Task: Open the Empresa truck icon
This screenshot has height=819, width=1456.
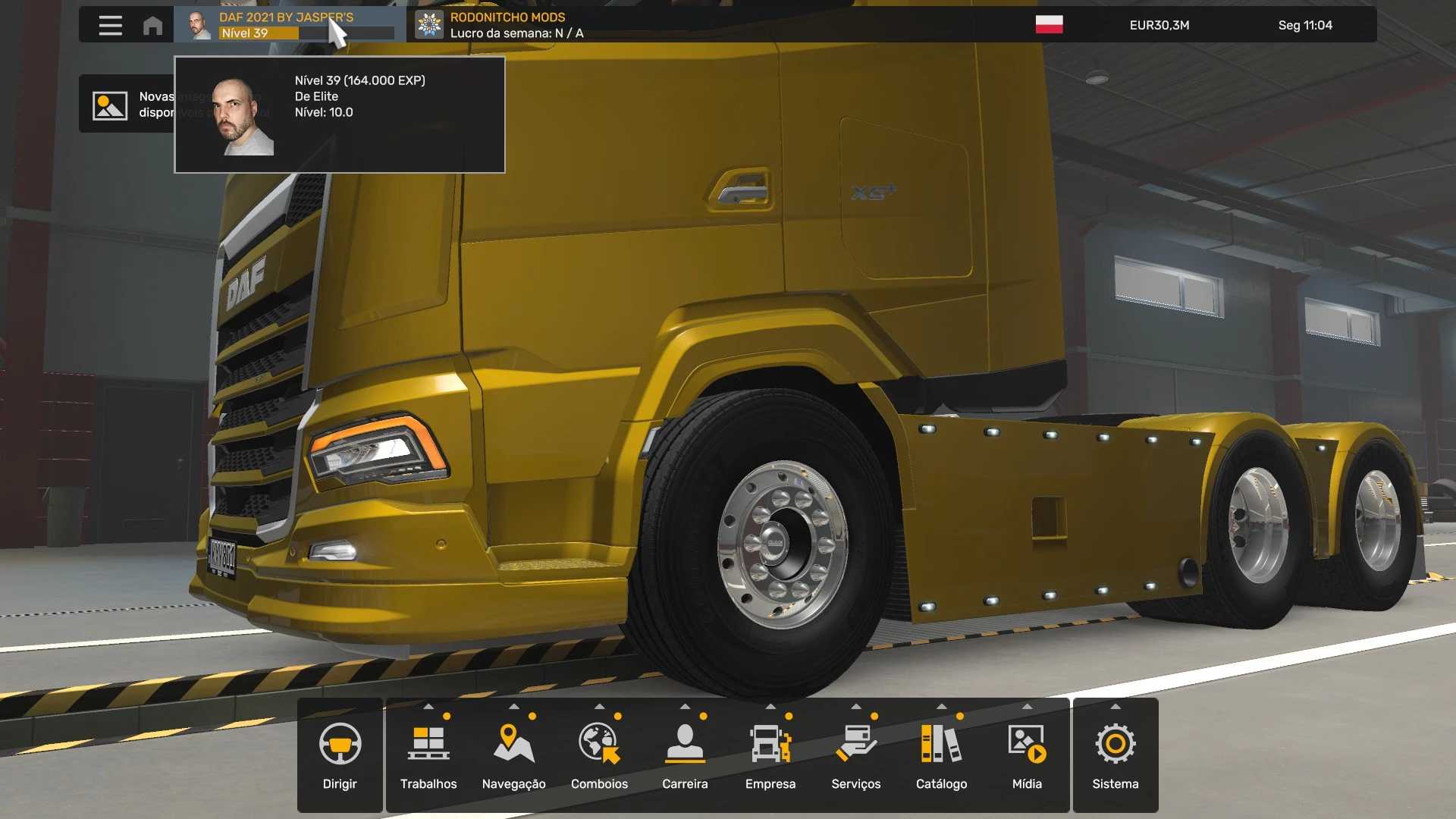Action: coord(770,743)
